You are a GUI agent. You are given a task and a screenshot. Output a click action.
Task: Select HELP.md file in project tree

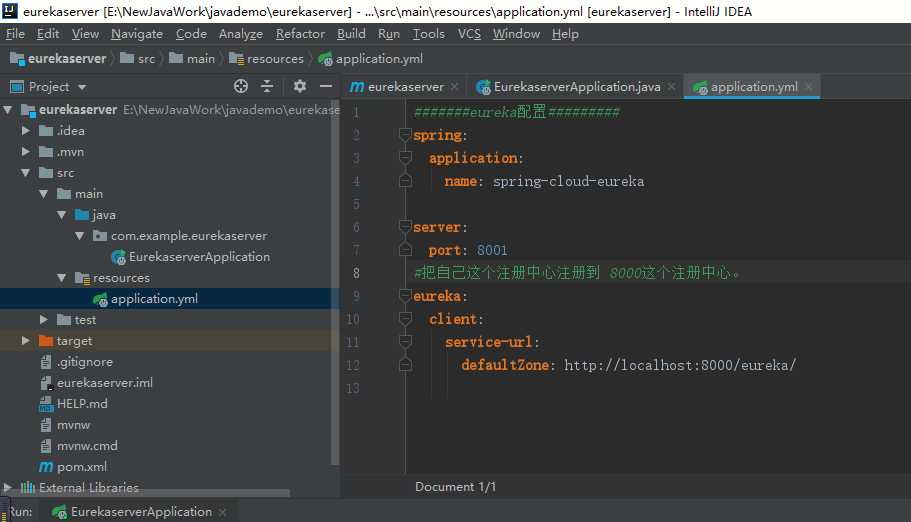click(x=81, y=404)
